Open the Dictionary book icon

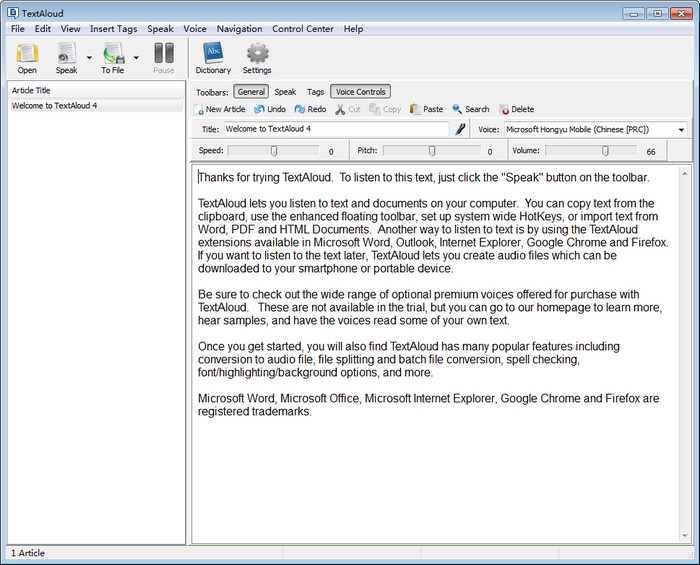coord(213,53)
